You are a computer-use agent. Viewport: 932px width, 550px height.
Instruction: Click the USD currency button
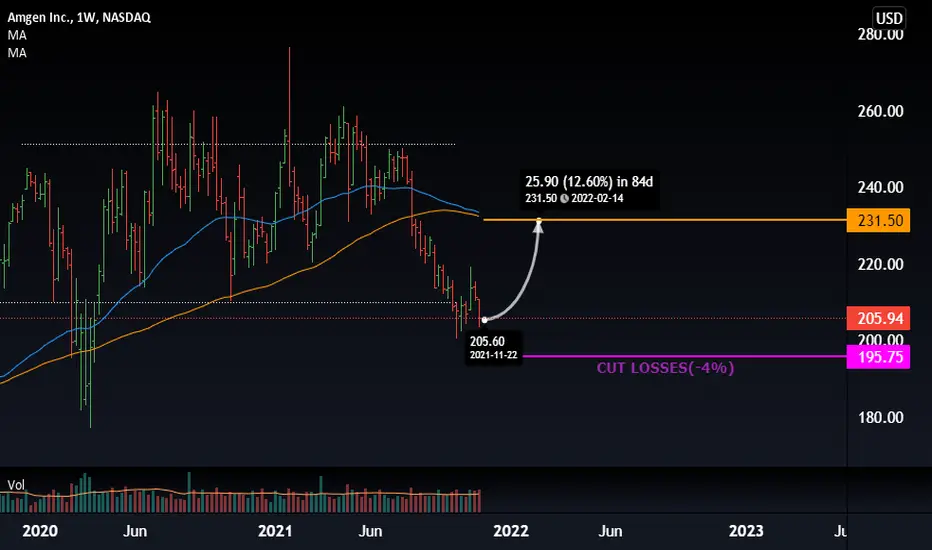[889, 18]
